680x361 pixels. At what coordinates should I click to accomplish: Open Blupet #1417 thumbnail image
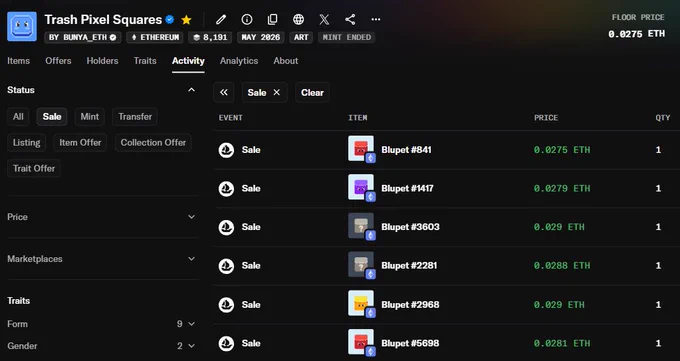tap(361, 187)
